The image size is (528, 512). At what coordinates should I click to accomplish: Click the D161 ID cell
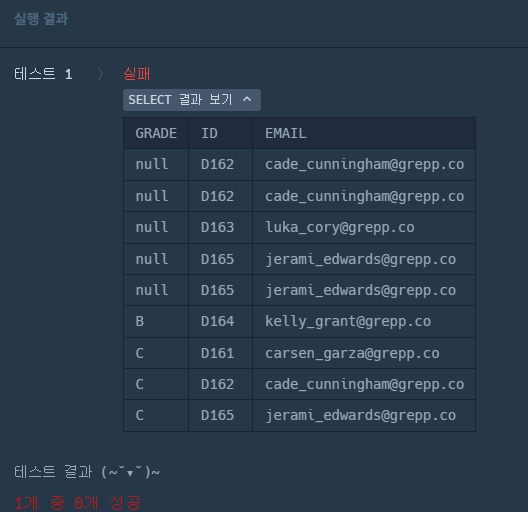coord(221,353)
